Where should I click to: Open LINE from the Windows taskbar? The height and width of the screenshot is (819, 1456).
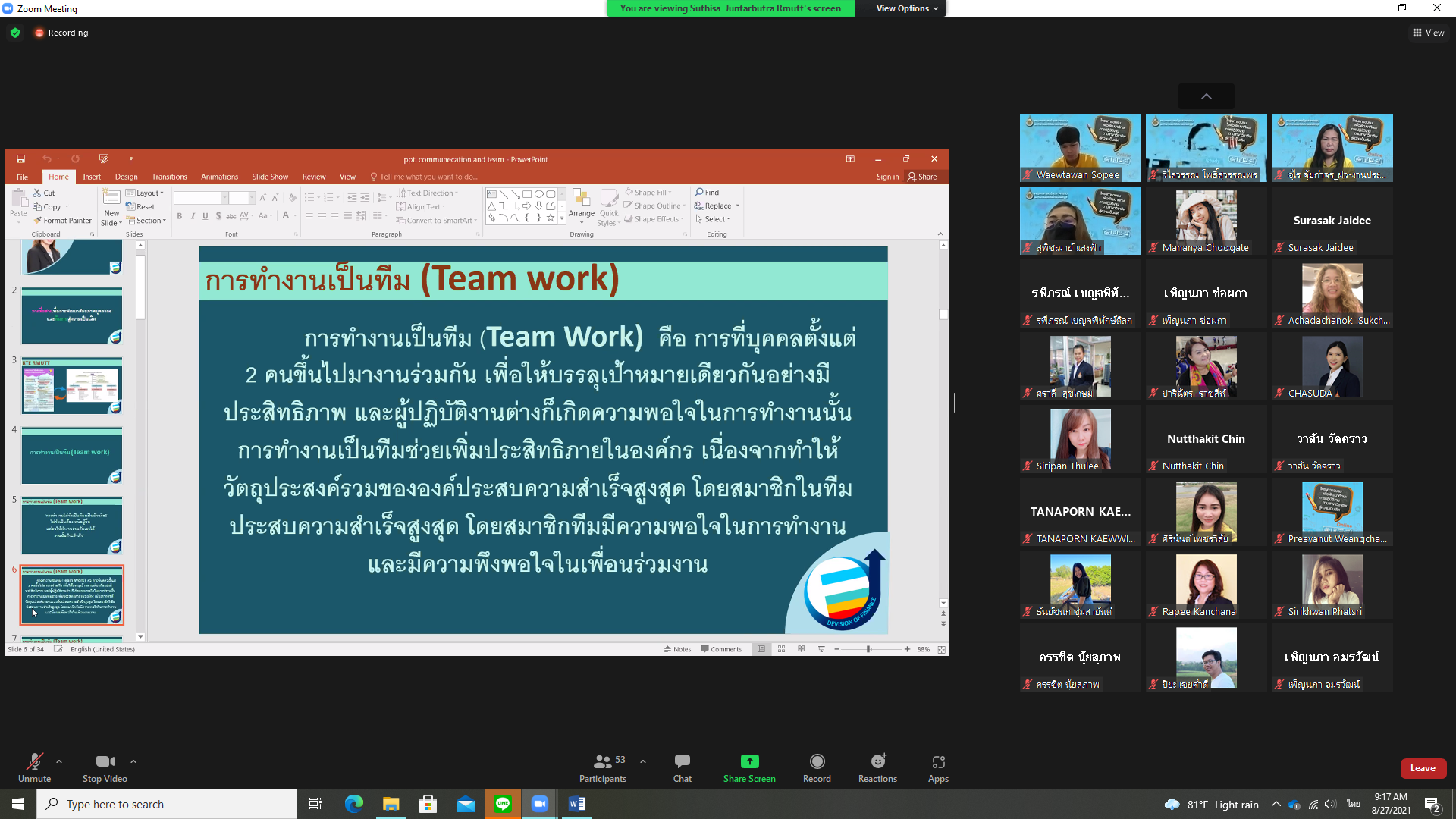point(503,804)
